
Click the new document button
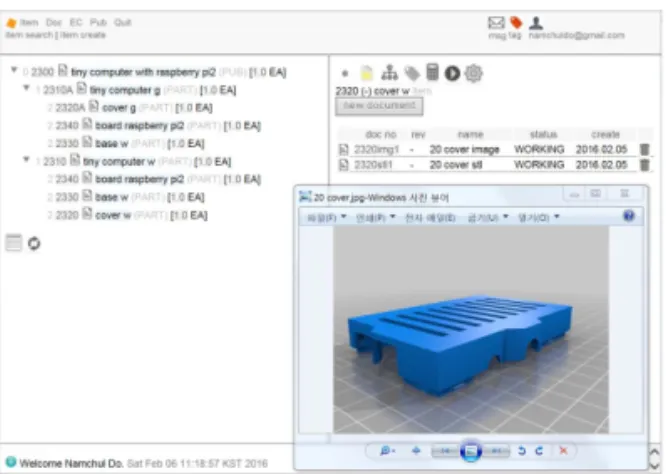click(379, 106)
